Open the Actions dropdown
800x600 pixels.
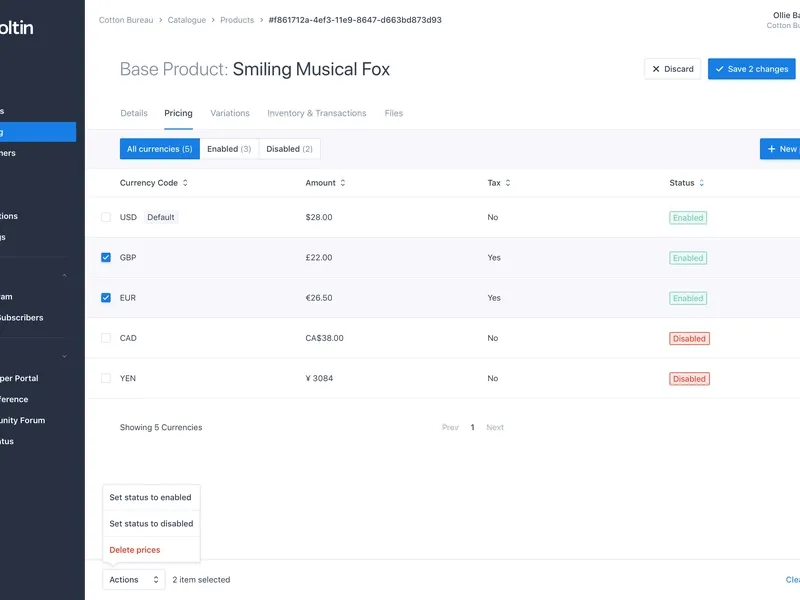[134, 579]
